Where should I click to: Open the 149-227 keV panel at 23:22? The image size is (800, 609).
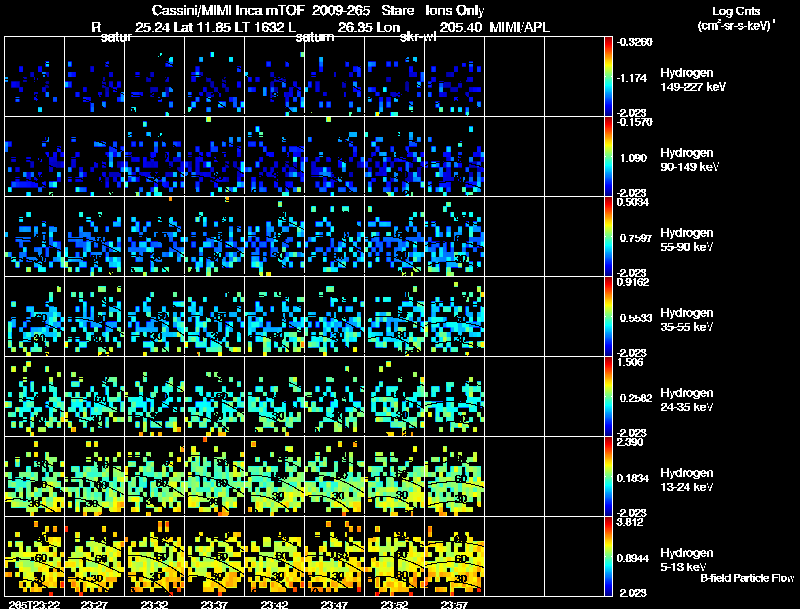(x=35, y=77)
